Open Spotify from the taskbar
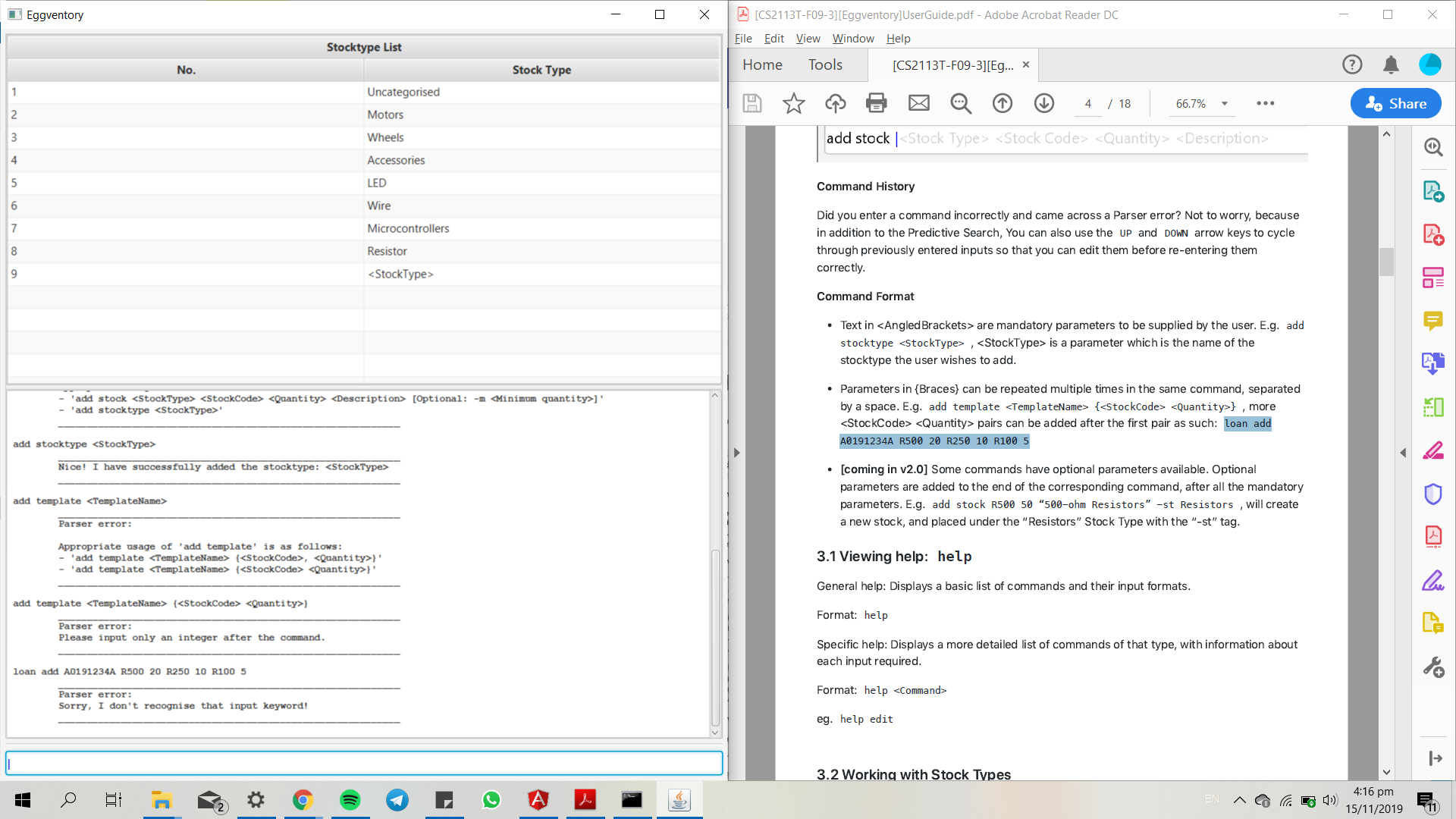 point(350,800)
